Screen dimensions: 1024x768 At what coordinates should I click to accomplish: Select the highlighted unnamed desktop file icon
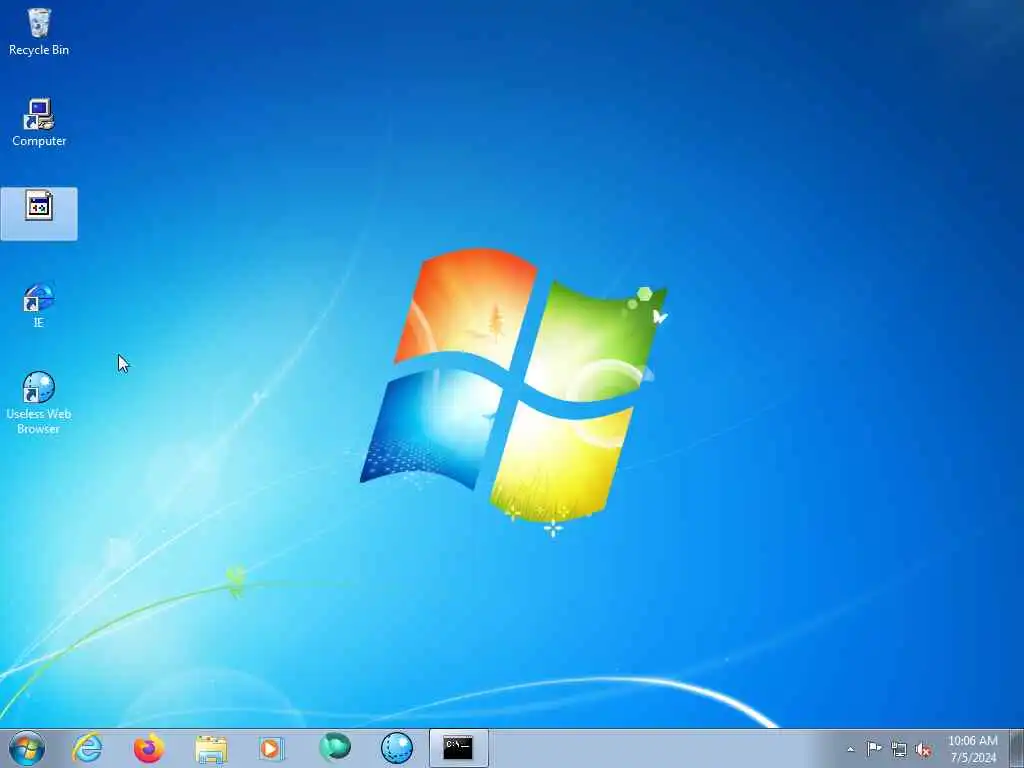[39, 214]
